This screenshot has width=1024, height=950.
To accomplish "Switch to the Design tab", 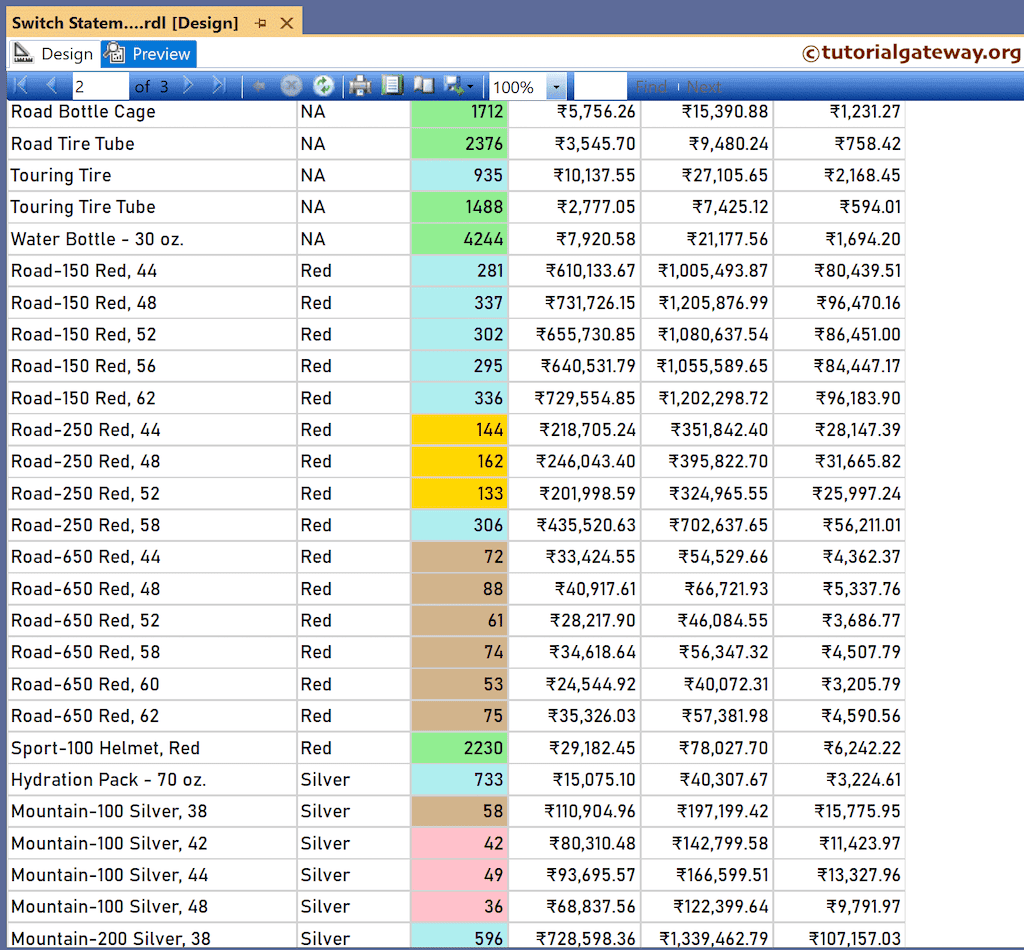I will point(63,54).
